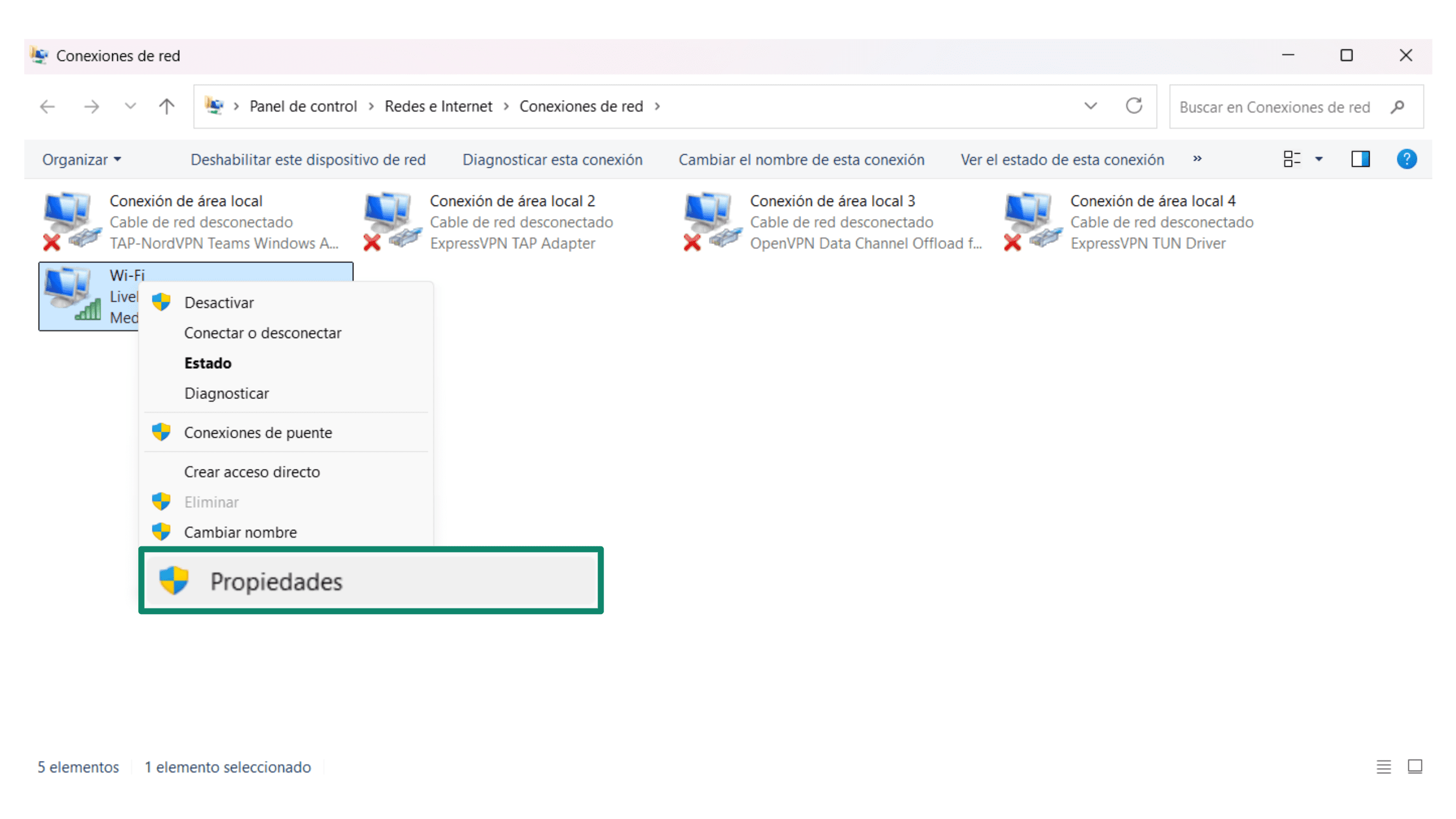Viewport: 1456px width, 819px height.
Task: Click the Back navigation arrow
Action: coord(47,106)
